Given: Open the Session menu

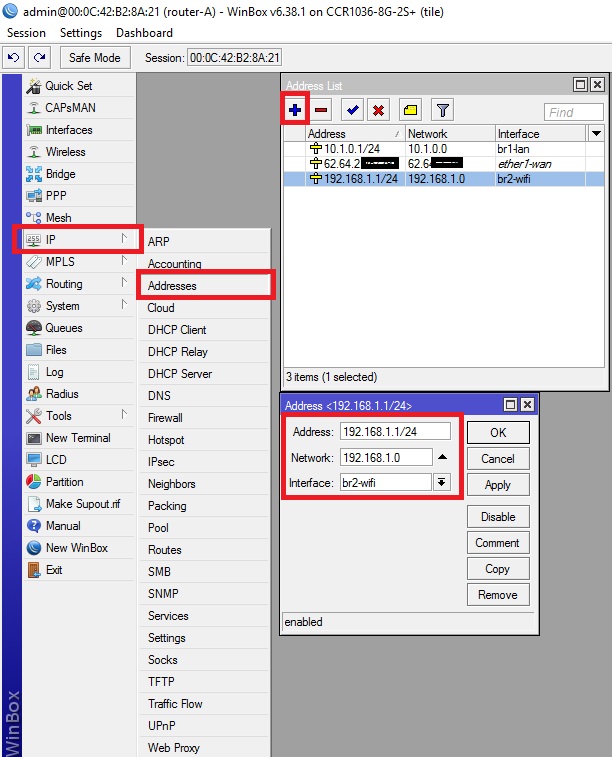Looking at the screenshot, I should coord(27,33).
